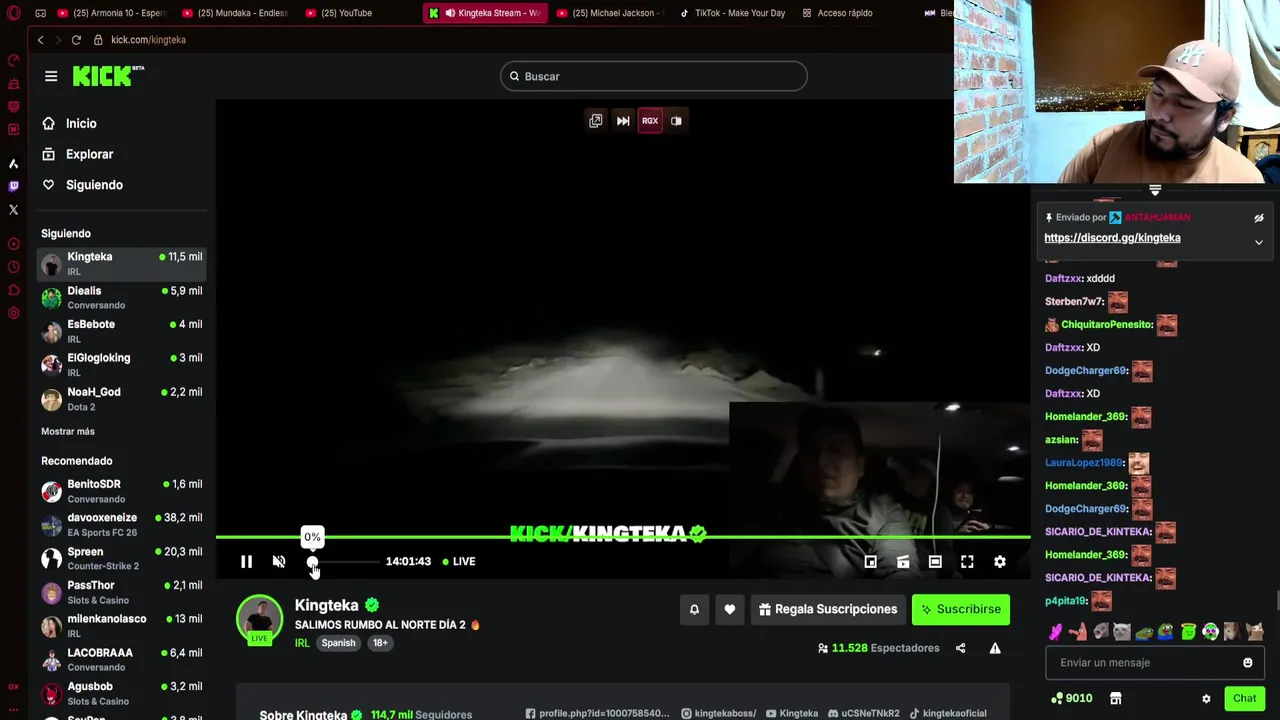Click the green Suscribirse button

[961, 609]
